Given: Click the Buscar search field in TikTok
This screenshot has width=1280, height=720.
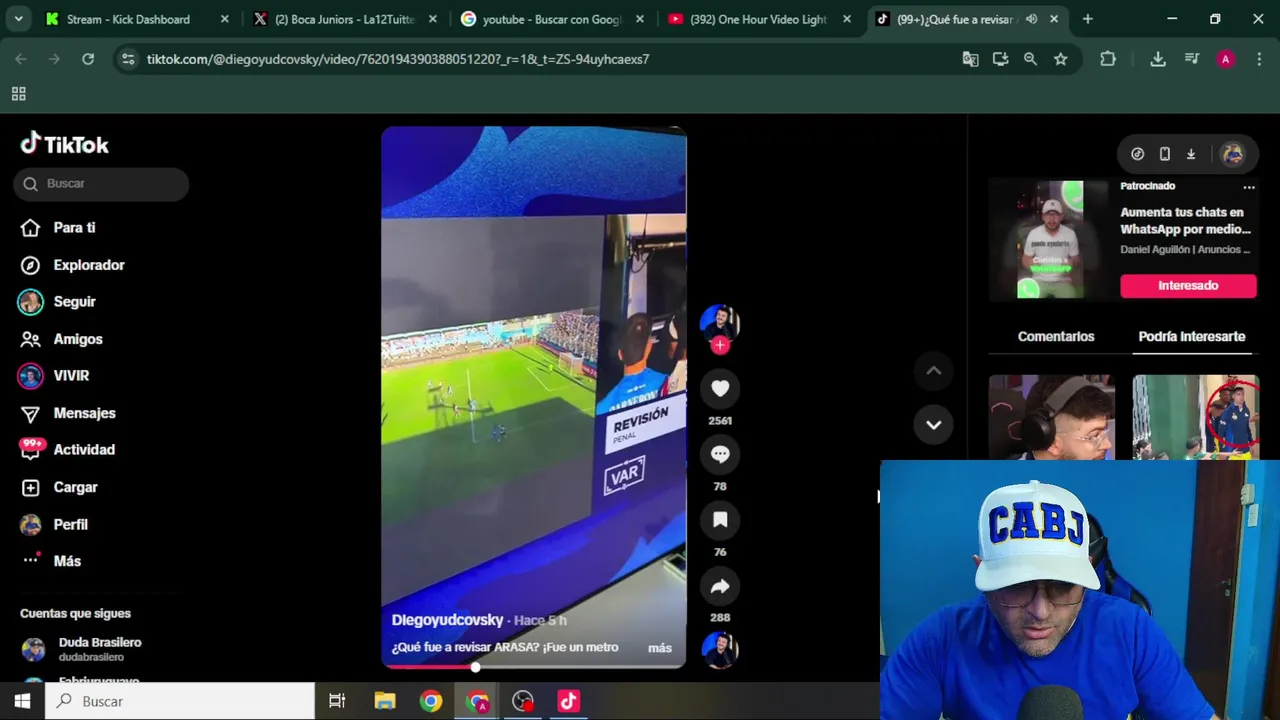Looking at the screenshot, I should [101, 184].
